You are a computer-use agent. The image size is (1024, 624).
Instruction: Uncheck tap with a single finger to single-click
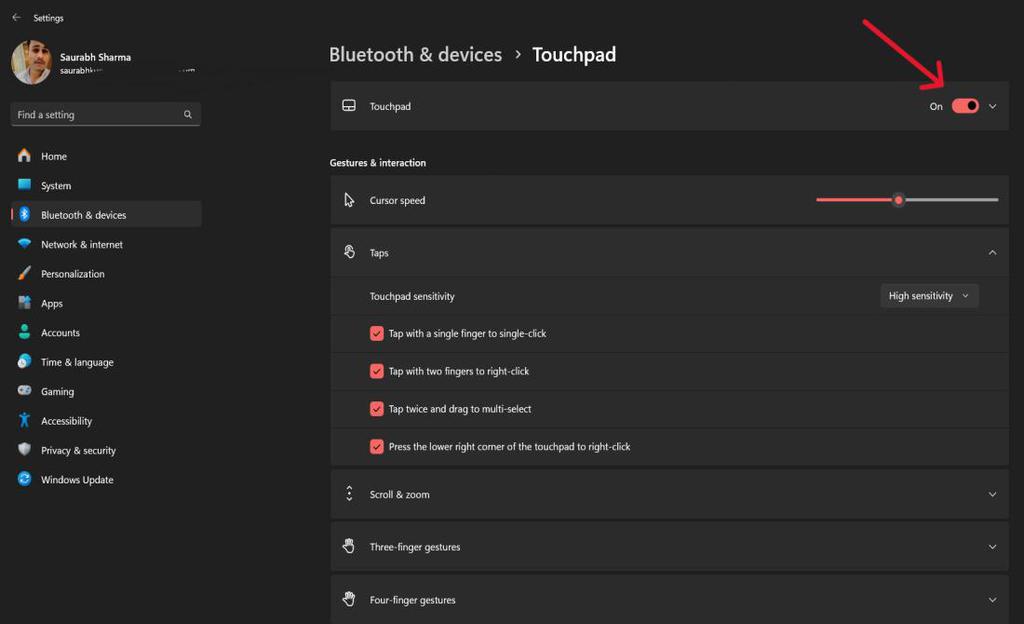coord(377,333)
